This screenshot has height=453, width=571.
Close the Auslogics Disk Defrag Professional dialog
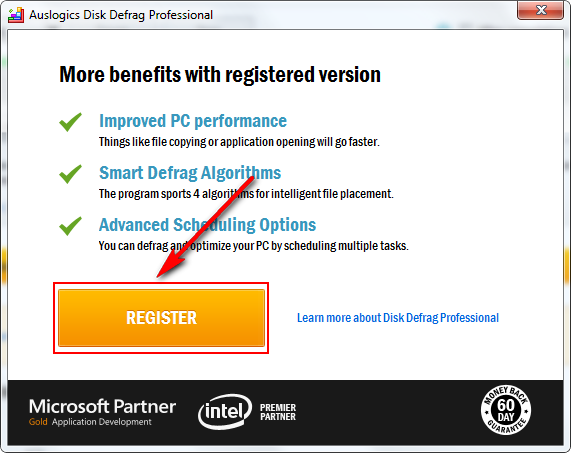540,10
